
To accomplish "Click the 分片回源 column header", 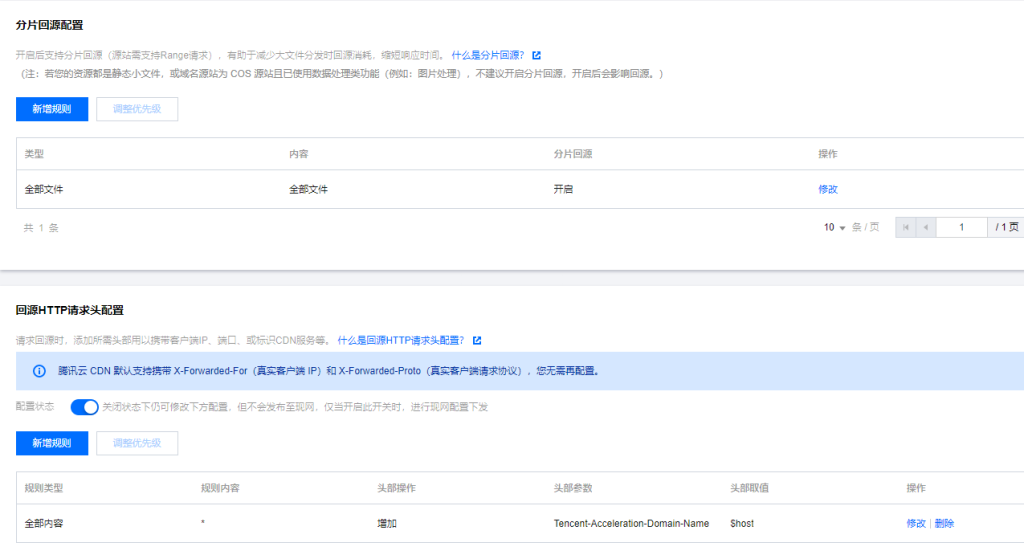I will tap(573, 154).
